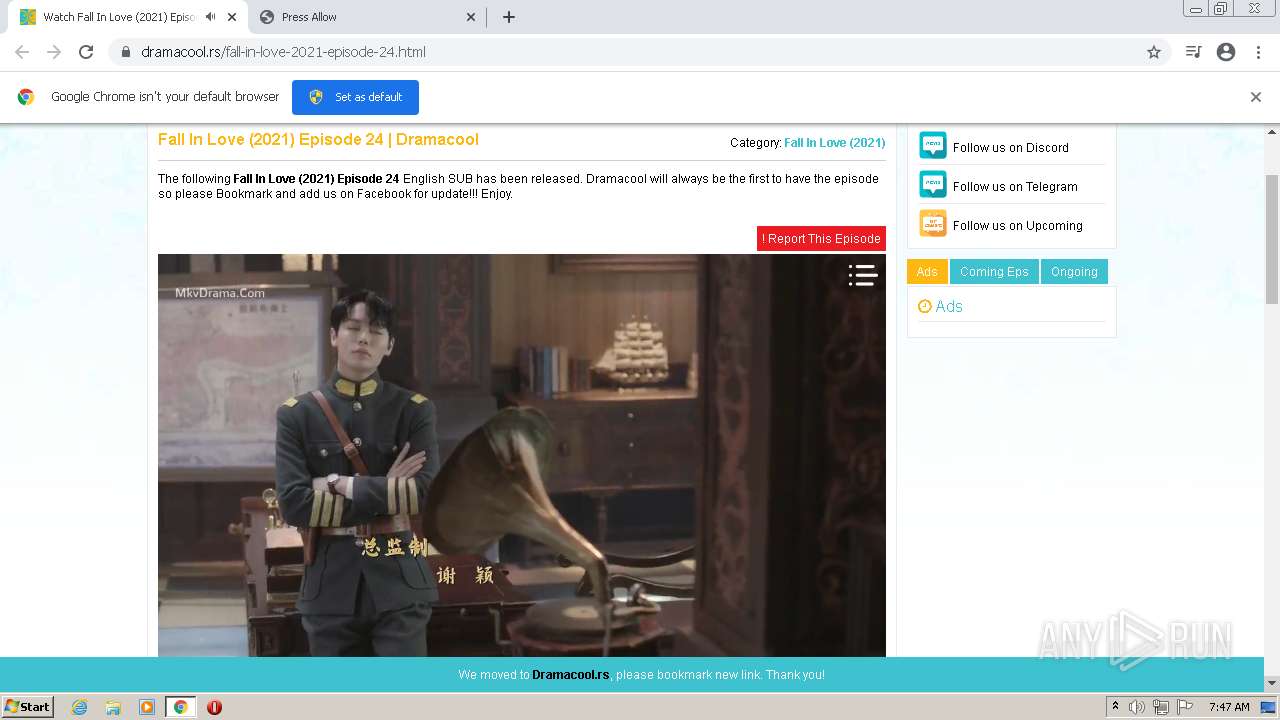
Task: Open Chrome profile avatar
Action: pos(1226,52)
